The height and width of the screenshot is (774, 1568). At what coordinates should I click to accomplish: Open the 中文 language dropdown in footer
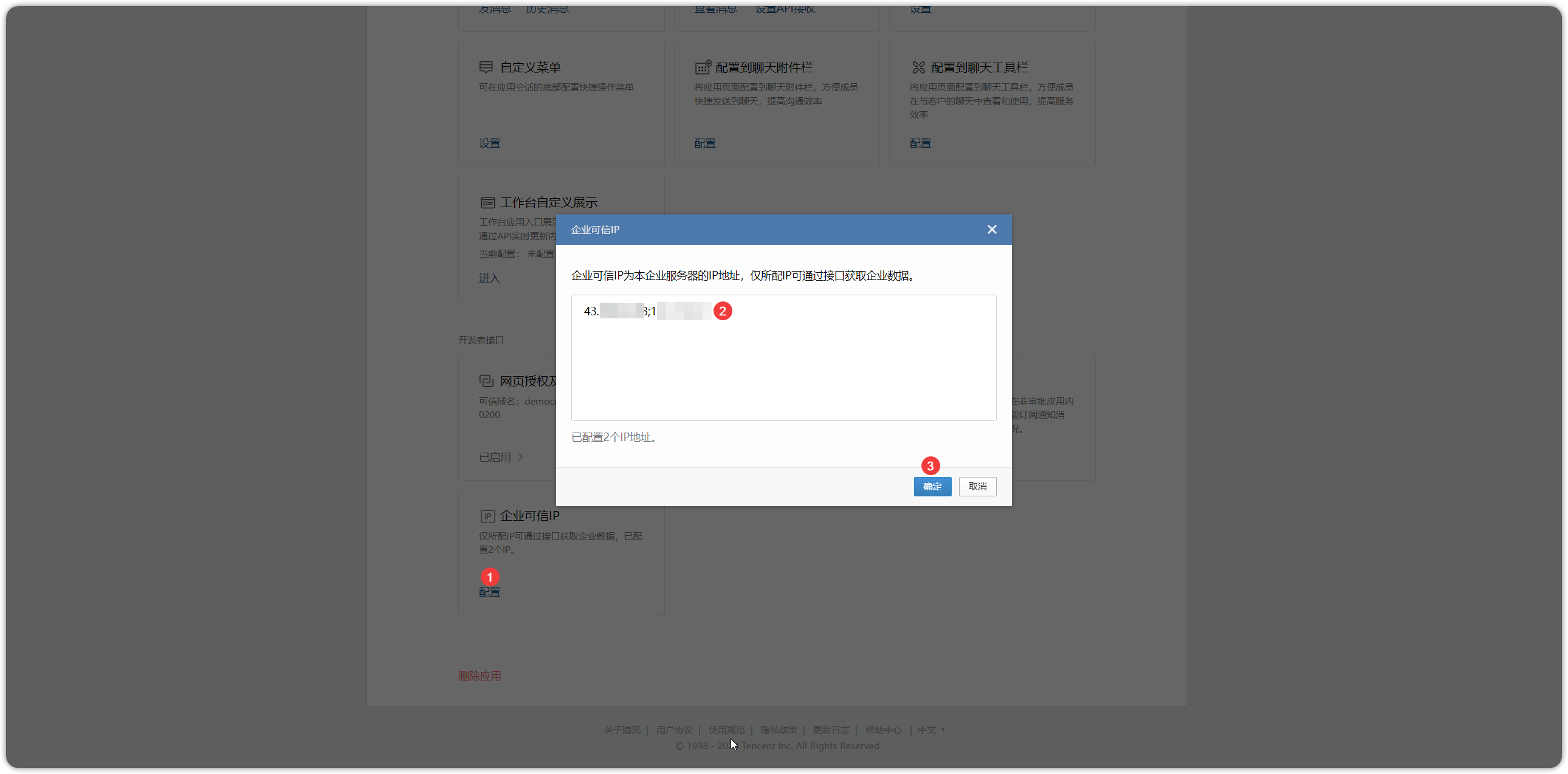[x=931, y=730]
